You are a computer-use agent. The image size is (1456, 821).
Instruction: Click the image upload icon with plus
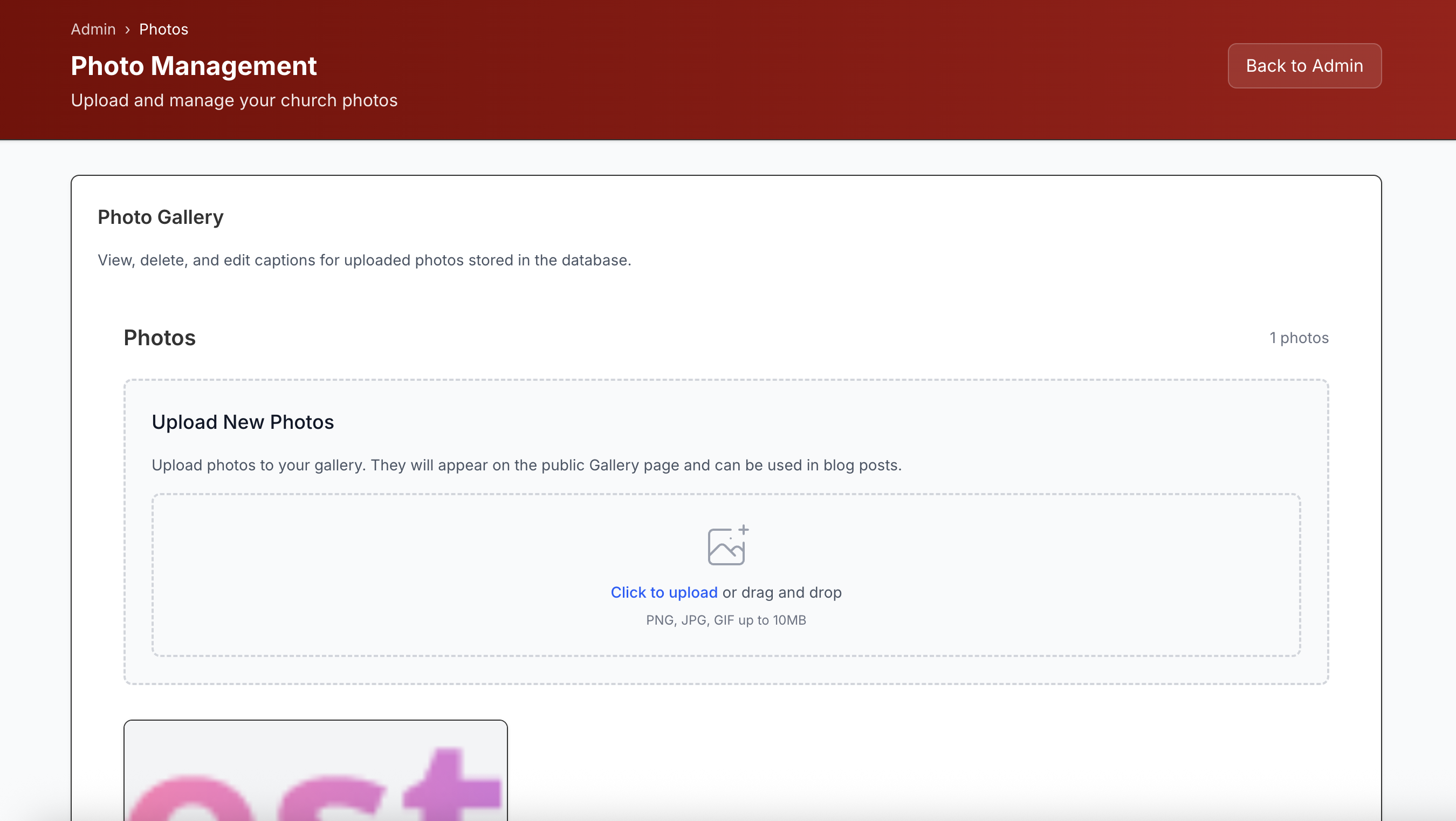pyautogui.click(x=727, y=545)
